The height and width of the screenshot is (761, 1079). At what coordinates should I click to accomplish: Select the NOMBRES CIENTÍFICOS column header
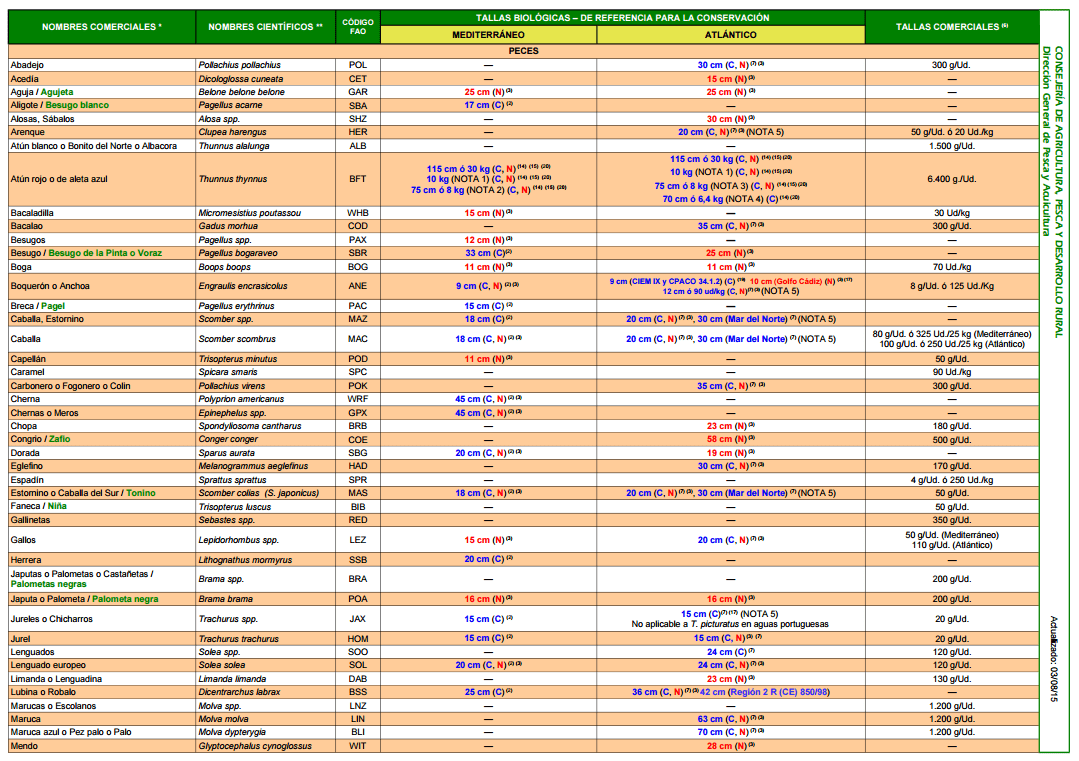click(x=266, y=27)
